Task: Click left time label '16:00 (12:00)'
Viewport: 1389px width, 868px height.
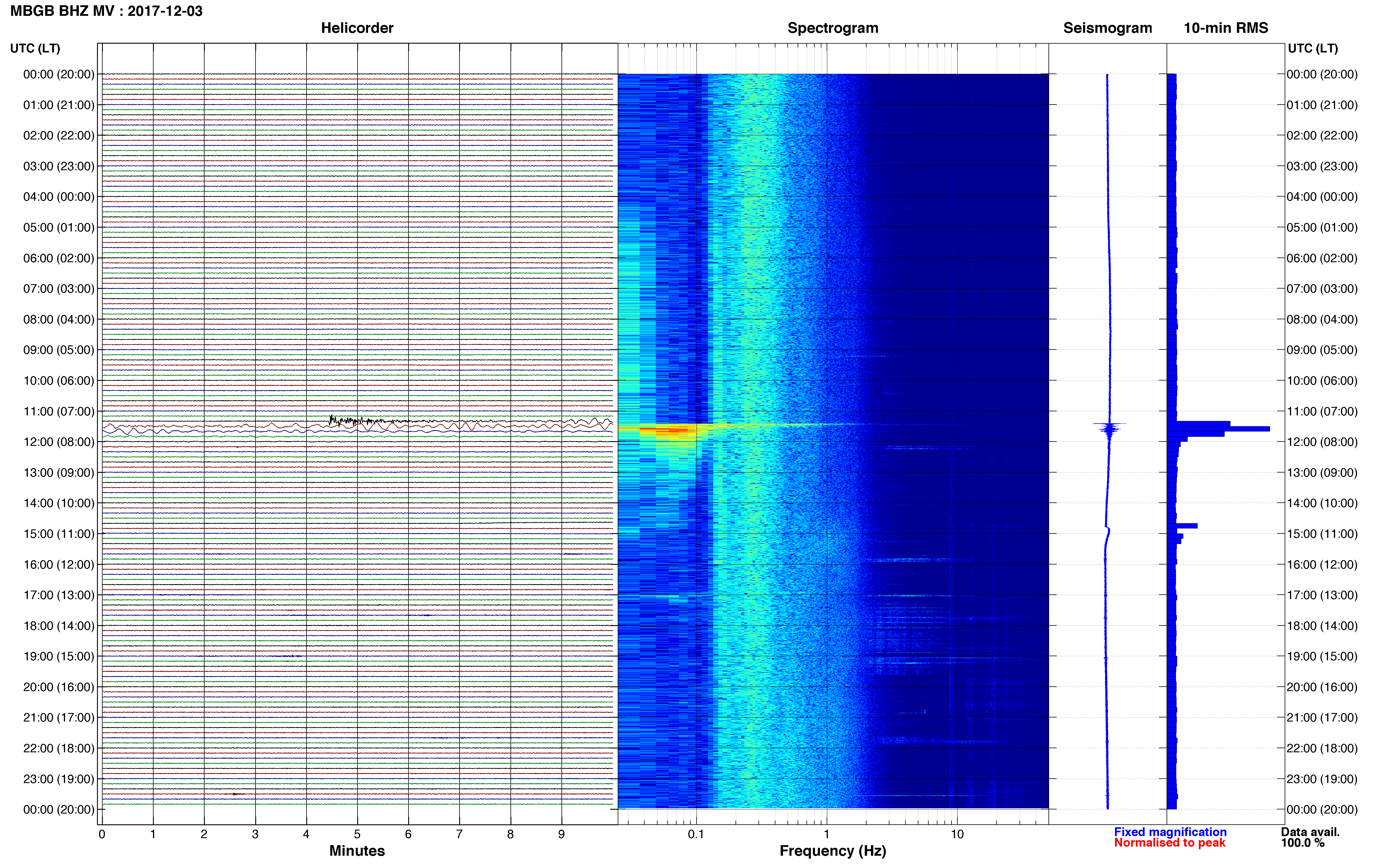Action: pyautogui.click(x=59, y=564)
